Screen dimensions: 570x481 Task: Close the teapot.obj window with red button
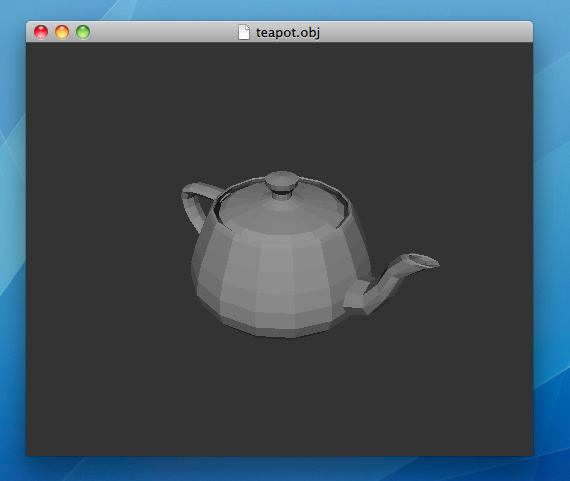[x=41, y=32]
